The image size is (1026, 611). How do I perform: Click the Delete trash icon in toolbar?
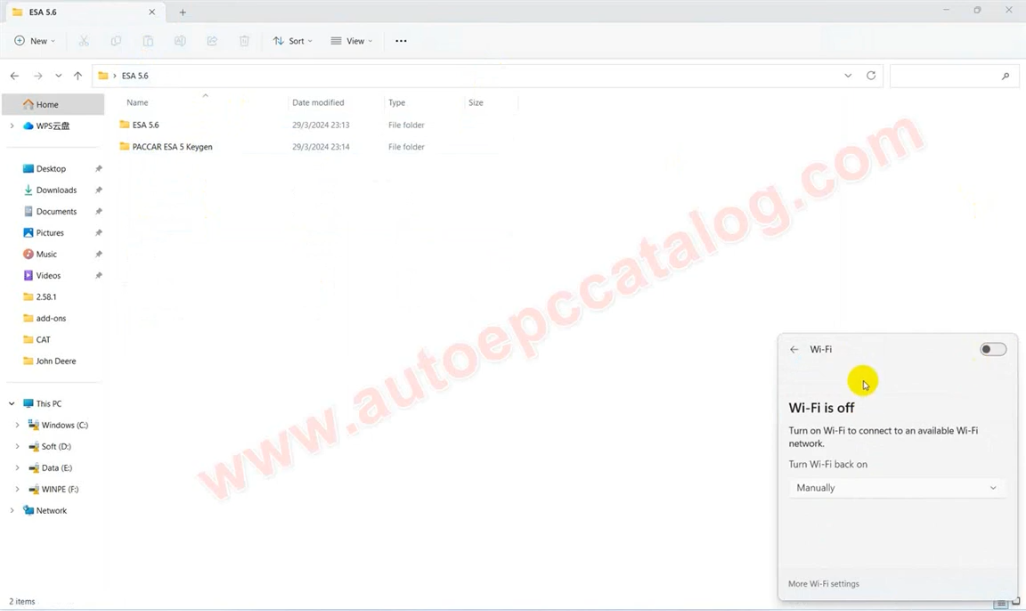coord(244,41)
